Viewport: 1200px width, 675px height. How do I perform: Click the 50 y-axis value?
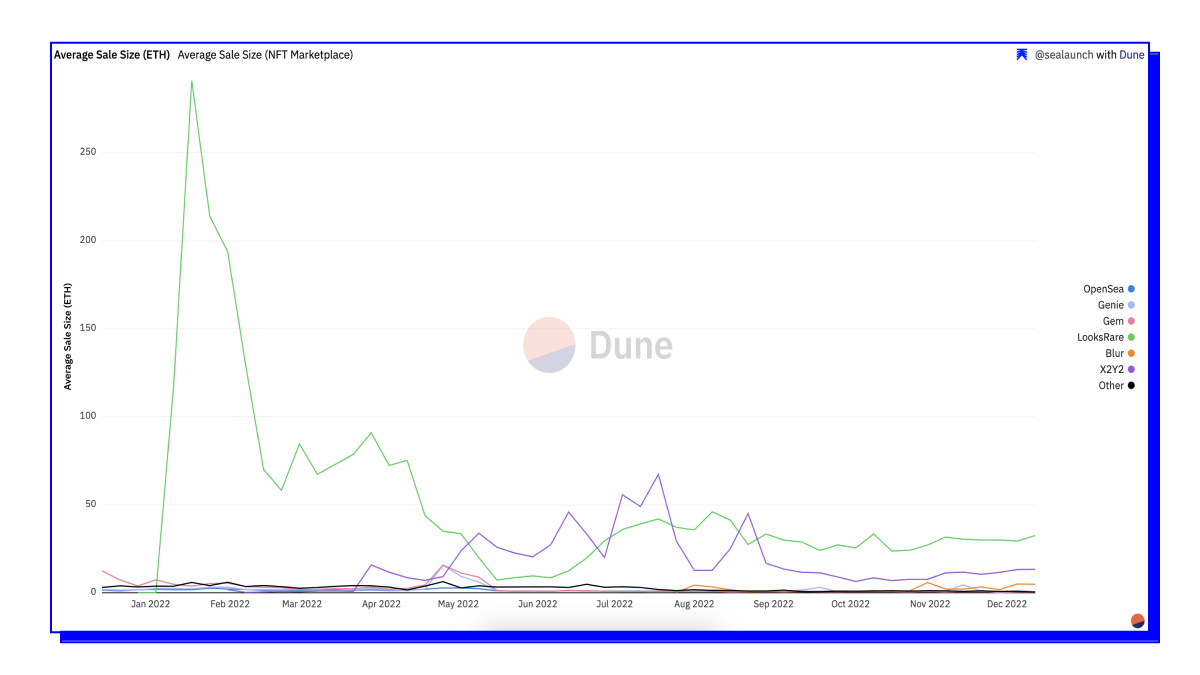pyautogui.click(x=91, y=504)
